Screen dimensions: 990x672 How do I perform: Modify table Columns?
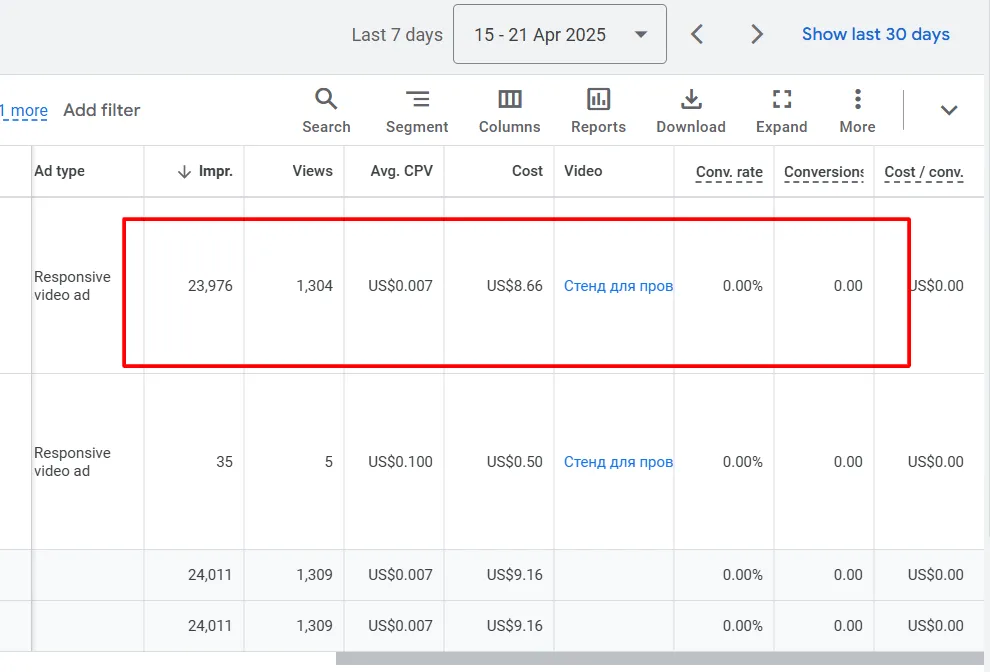(510, 111)
